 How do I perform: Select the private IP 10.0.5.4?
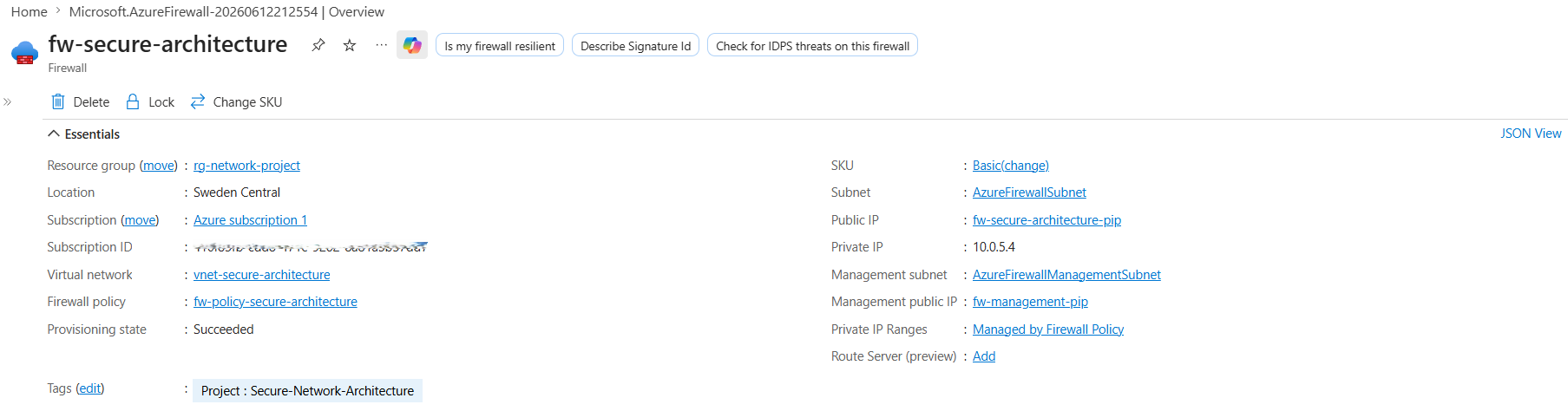tap(994, 247)
